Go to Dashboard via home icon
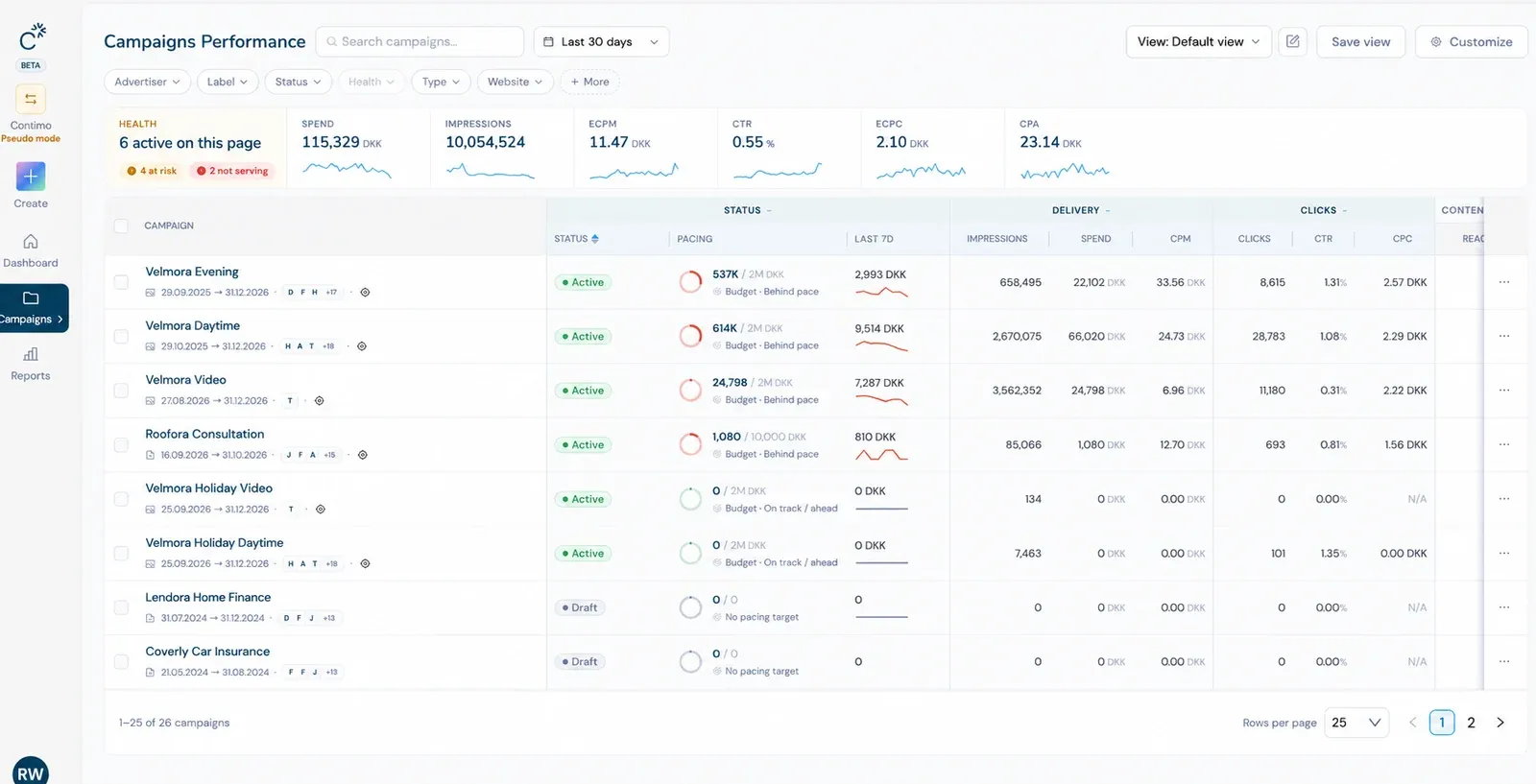Screen dimensions: 1536x784 coord(31,242)
